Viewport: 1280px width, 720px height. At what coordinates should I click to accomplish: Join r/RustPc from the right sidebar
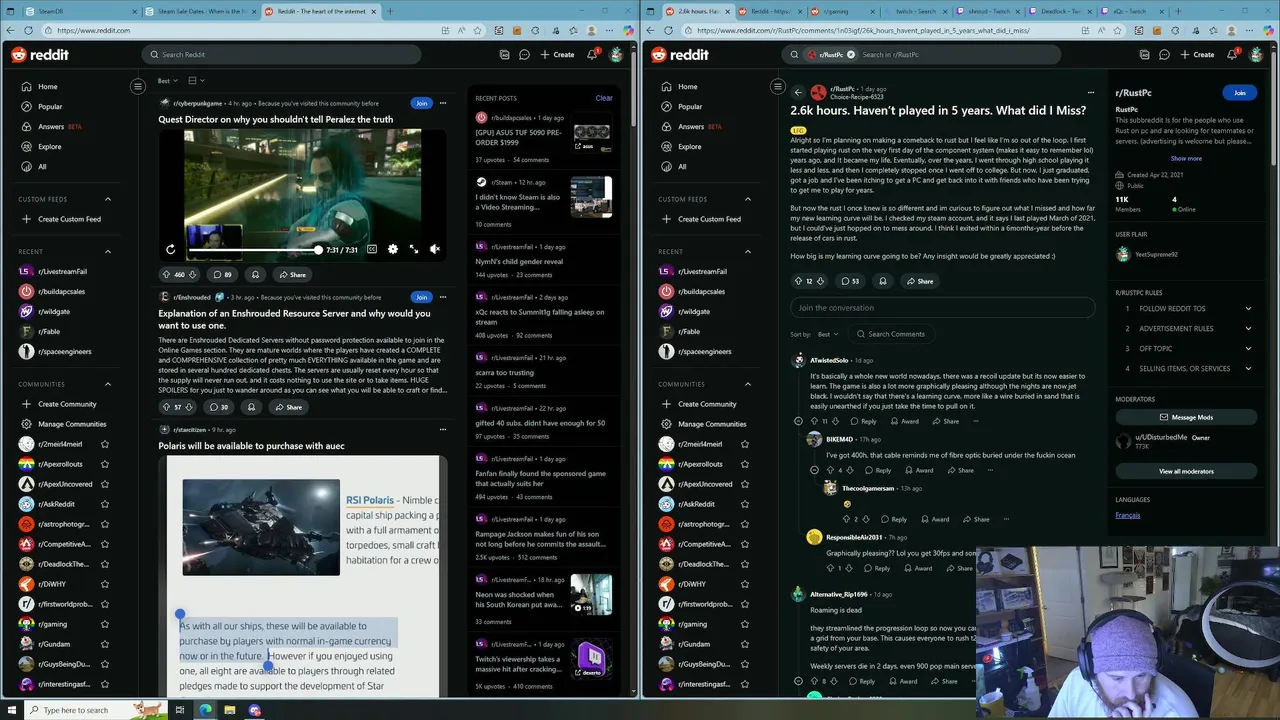(1240, 93)
